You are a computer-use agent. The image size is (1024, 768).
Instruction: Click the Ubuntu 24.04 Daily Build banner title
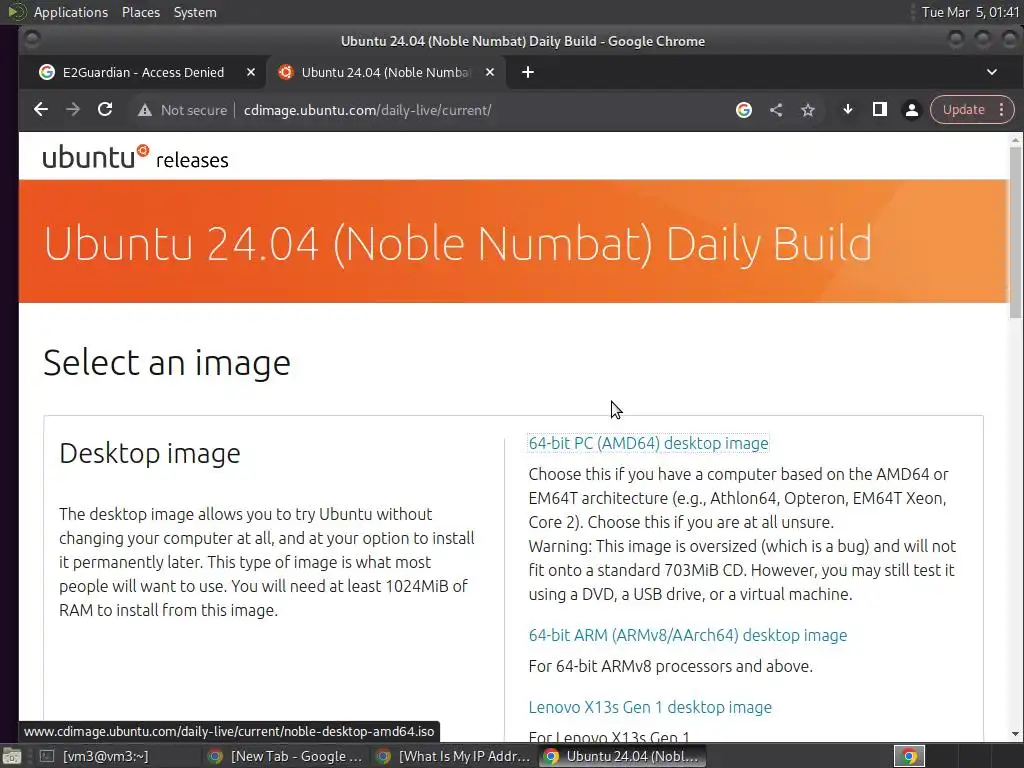[x=458, y=244]
